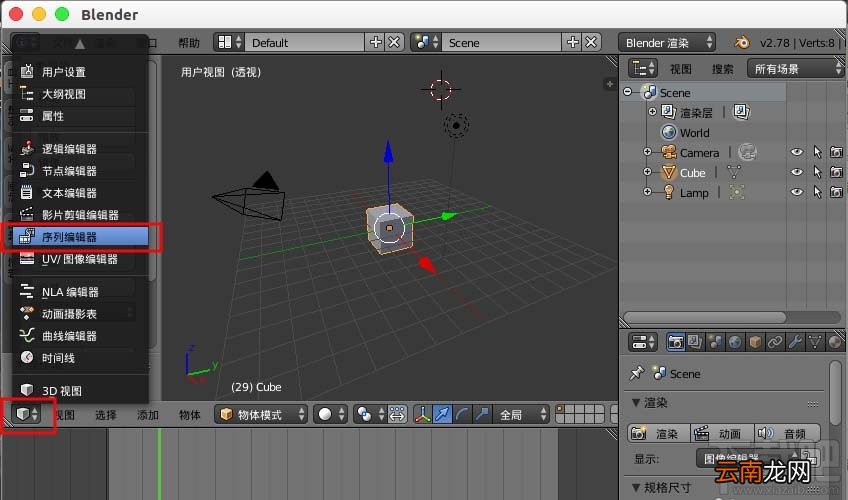The width and height of the screenshot is (848, 500).
Task: Expand the Lamp object in outliner
Action: 647,192
